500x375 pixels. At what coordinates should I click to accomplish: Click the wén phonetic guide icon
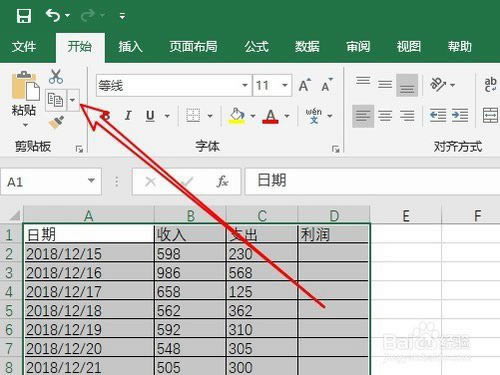click(314, 116)
